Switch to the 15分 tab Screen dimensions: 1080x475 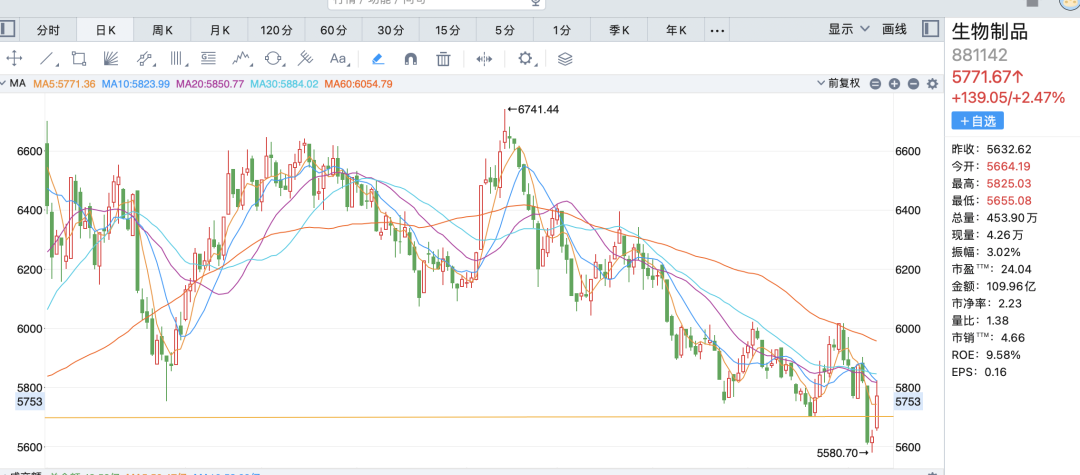click(x=448, y=30)
